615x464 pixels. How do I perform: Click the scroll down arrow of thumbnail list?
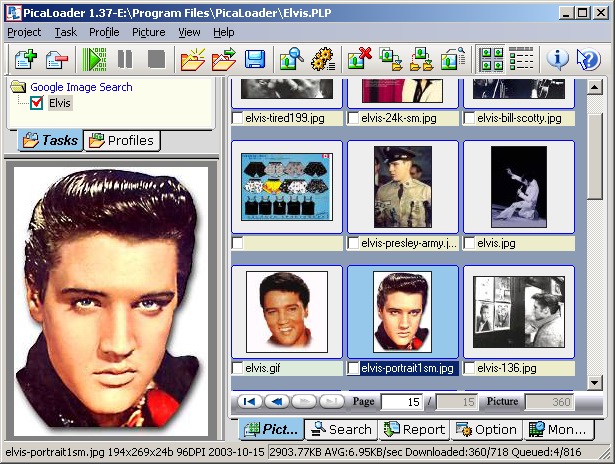(x=594, y=382)
